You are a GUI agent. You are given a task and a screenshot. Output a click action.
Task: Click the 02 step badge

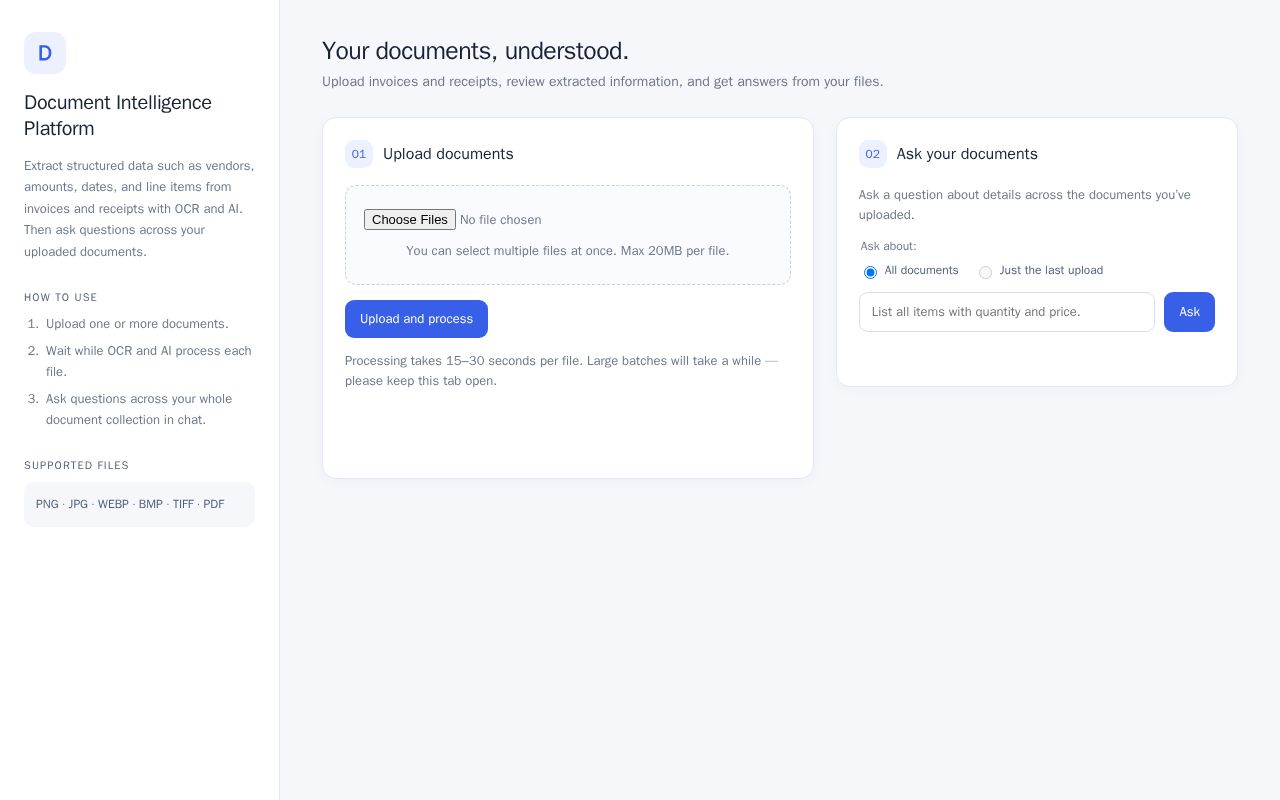[x=873, y=154]
